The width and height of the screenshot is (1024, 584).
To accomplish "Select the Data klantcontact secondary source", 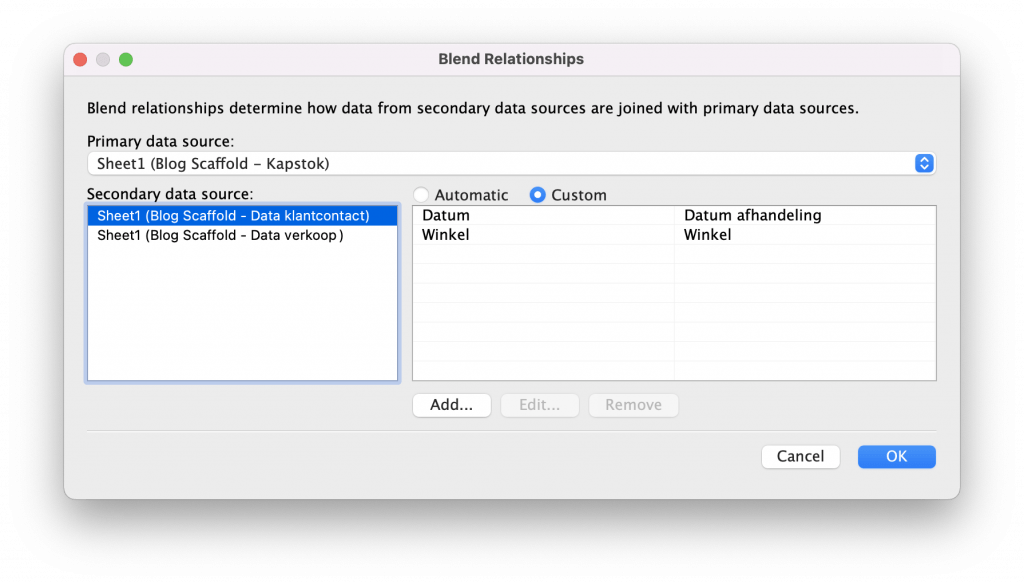I will click(x=233, y=215).
